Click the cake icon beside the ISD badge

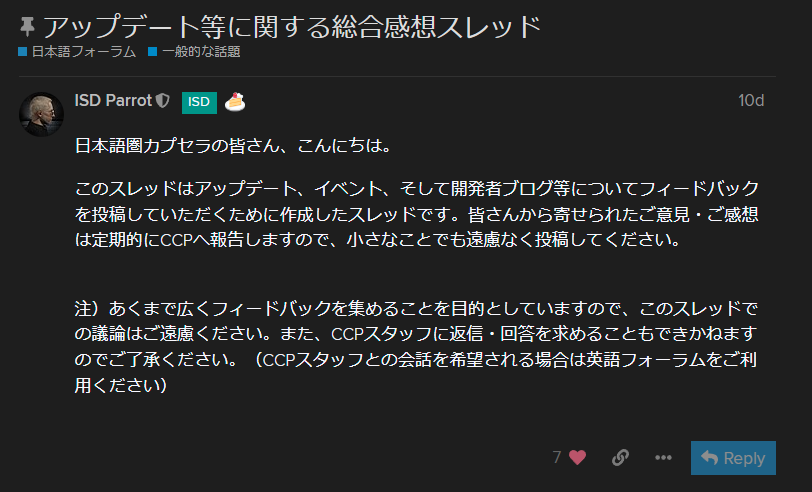pyautogui.click(x=235, y=100)
